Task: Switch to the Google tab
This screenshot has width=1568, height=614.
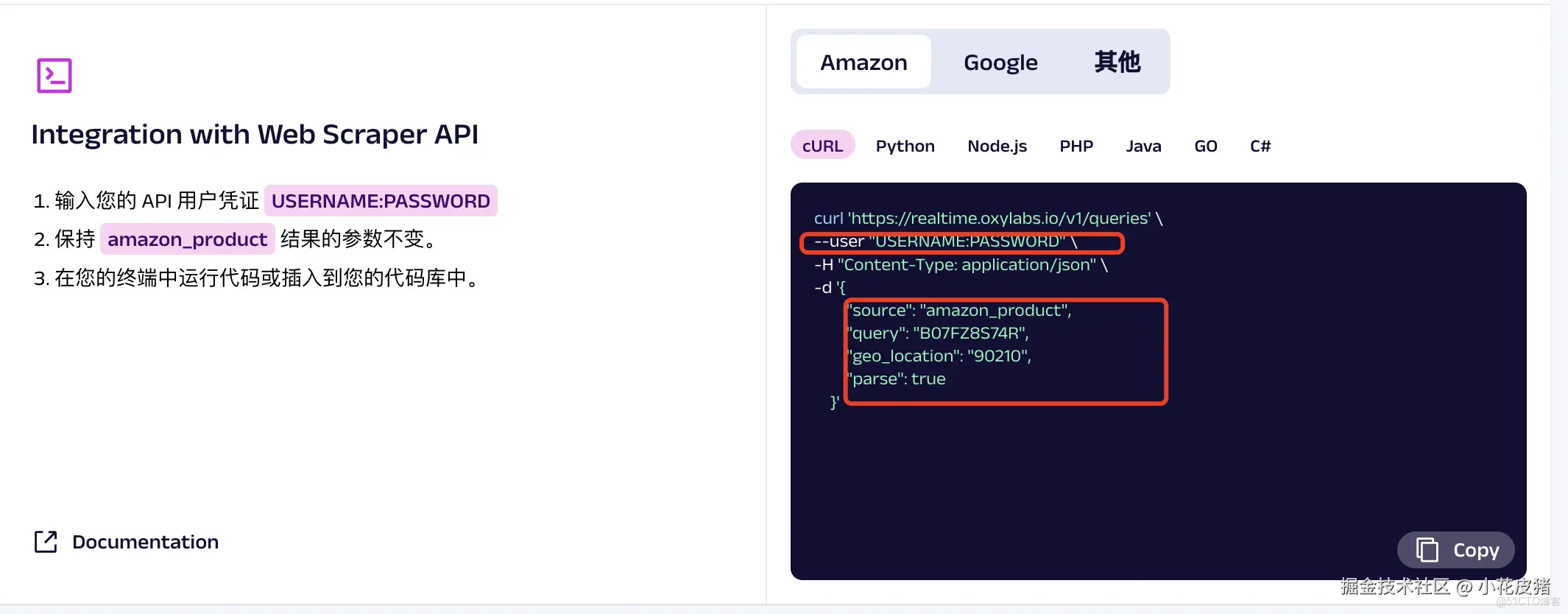Action: (1000, 63)
